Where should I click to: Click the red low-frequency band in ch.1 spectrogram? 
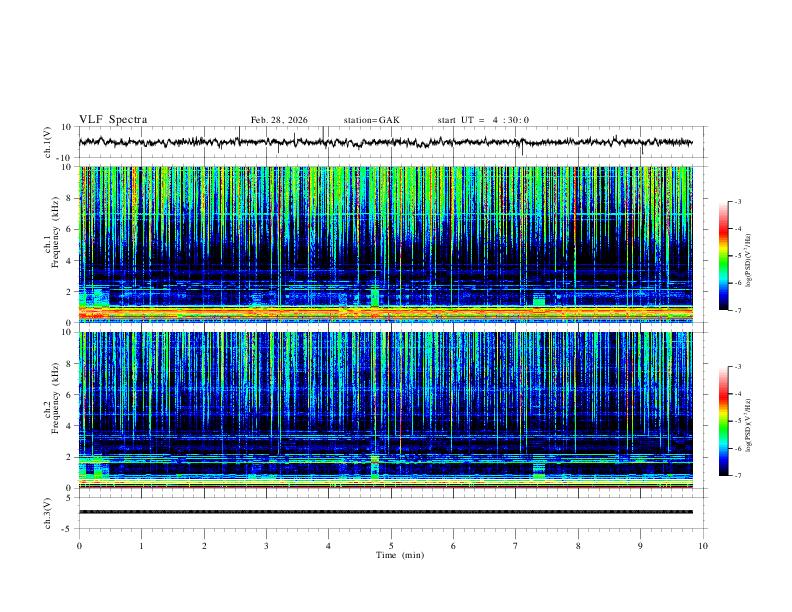pos(386,312)
